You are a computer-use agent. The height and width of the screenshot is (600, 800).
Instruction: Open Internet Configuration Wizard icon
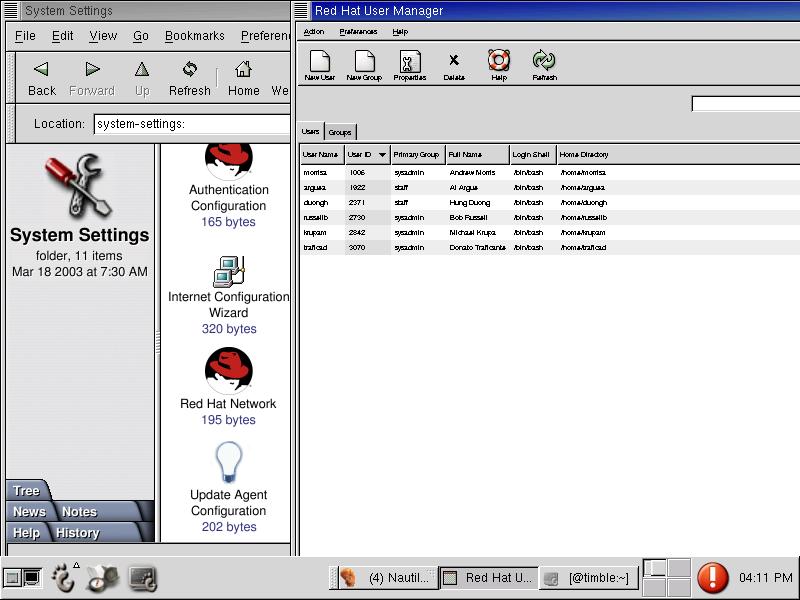[228, 272]
